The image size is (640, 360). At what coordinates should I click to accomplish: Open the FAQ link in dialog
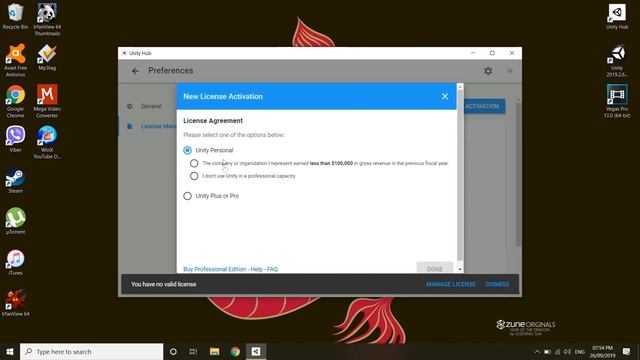(x=272, y=269)
